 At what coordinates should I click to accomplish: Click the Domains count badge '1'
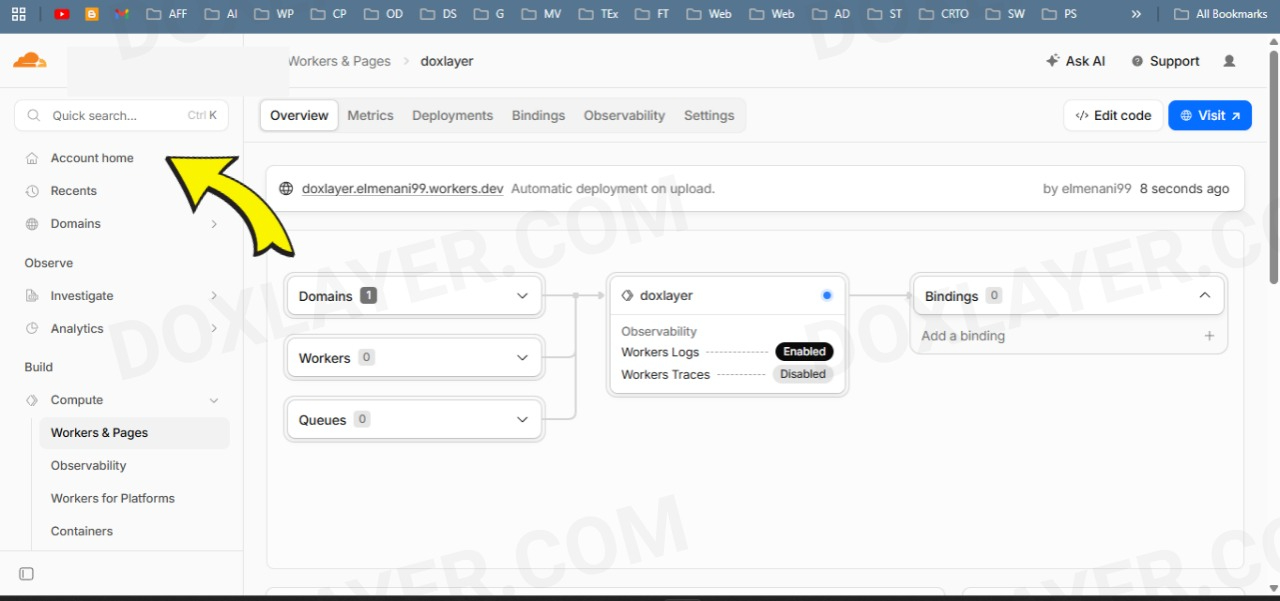(x=368, y=296)
